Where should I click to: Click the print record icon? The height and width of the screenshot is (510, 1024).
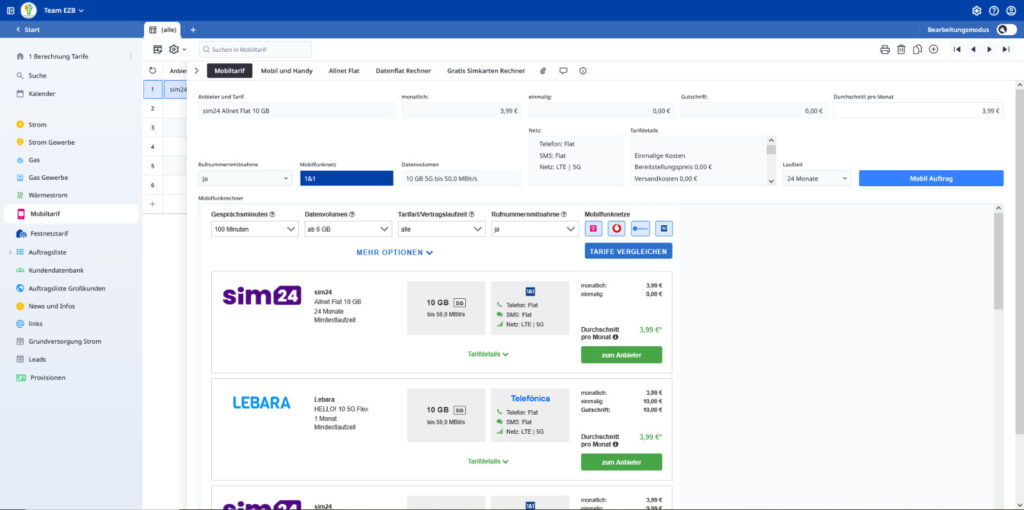coord(885,50)
